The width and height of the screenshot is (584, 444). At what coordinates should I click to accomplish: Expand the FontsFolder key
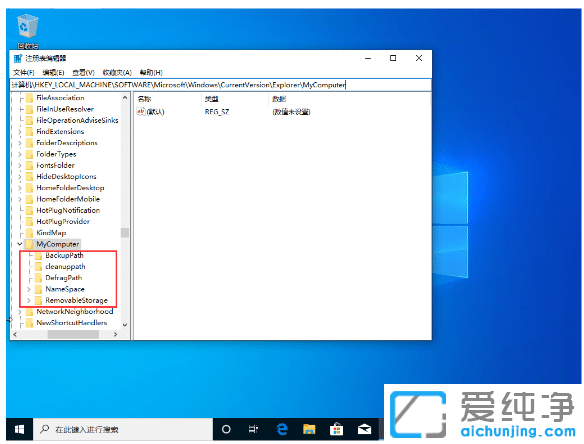(x=20, y=165)
